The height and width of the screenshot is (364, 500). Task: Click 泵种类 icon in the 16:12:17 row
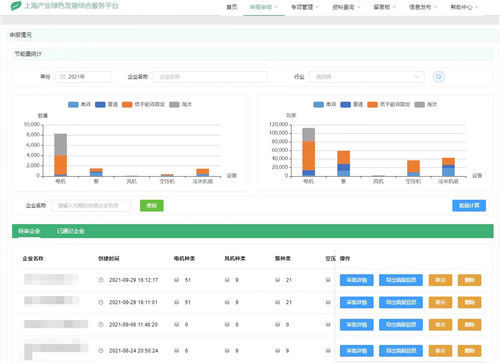click(278, 280)
